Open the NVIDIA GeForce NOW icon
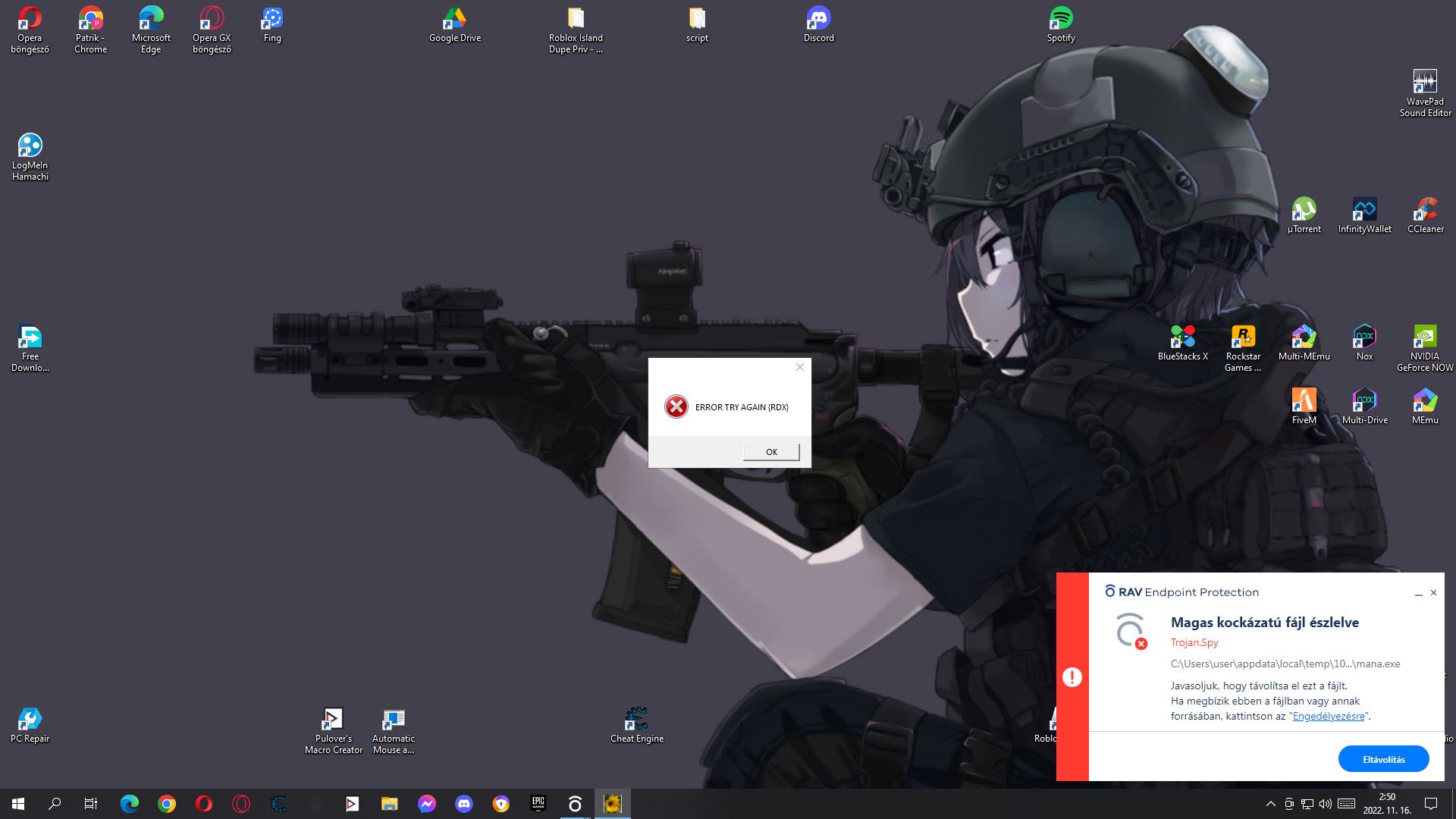 point(1425,337)
